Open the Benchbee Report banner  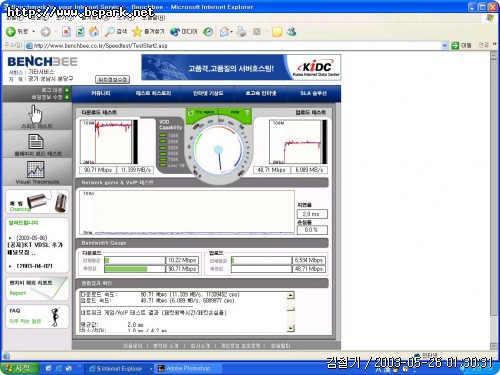(37, 288)
